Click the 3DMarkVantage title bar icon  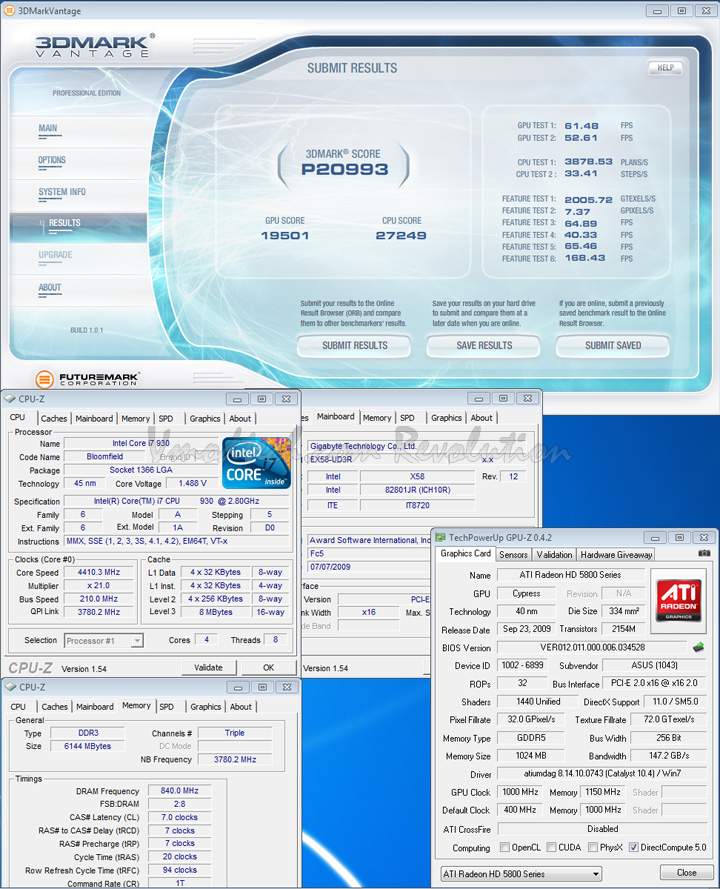(x=10, y=10)
